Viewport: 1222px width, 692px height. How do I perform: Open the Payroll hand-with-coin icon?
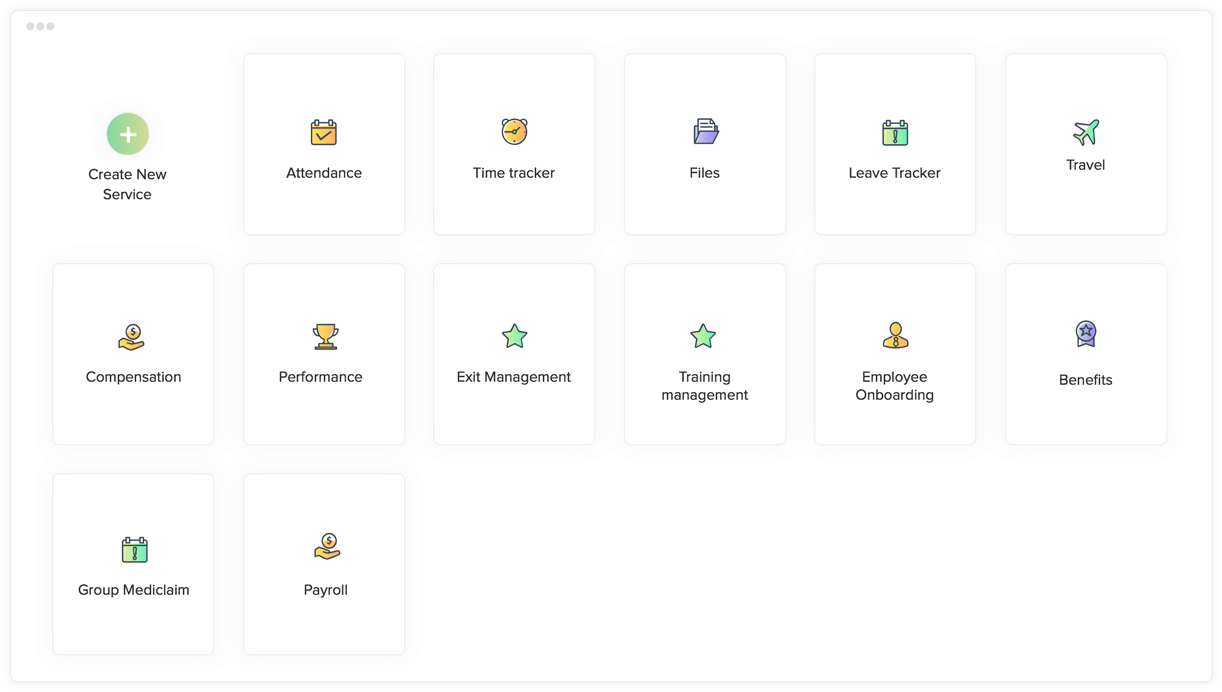click(326, 546)
